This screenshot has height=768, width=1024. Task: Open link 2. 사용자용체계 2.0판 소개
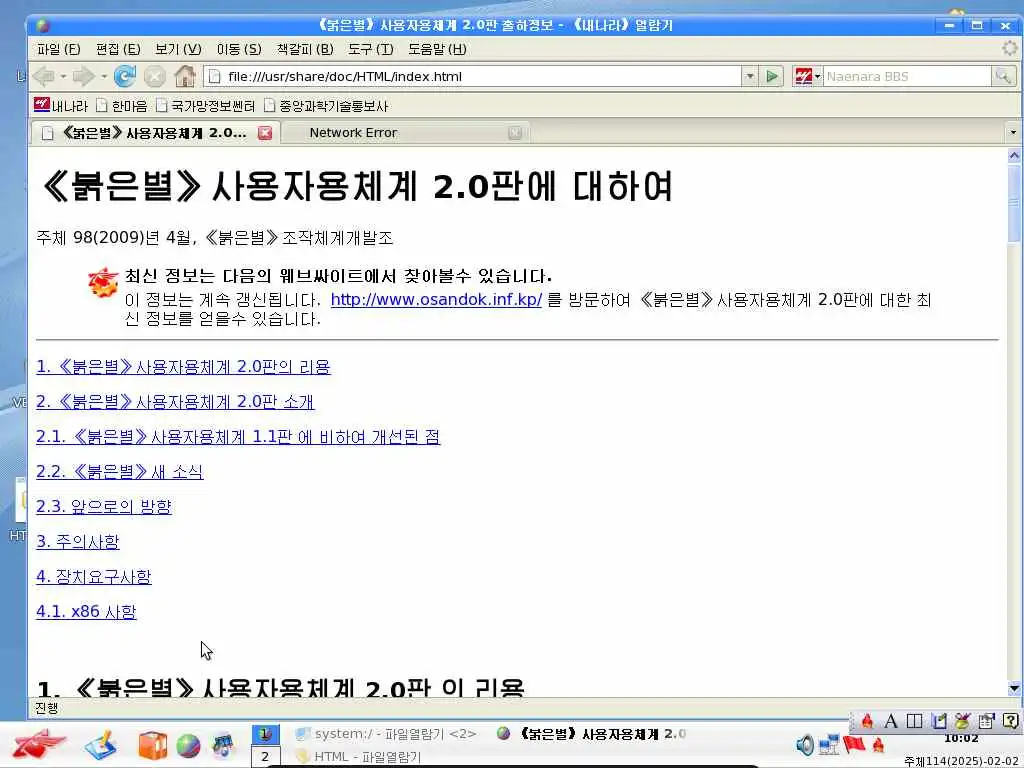(x=175, y=401)
